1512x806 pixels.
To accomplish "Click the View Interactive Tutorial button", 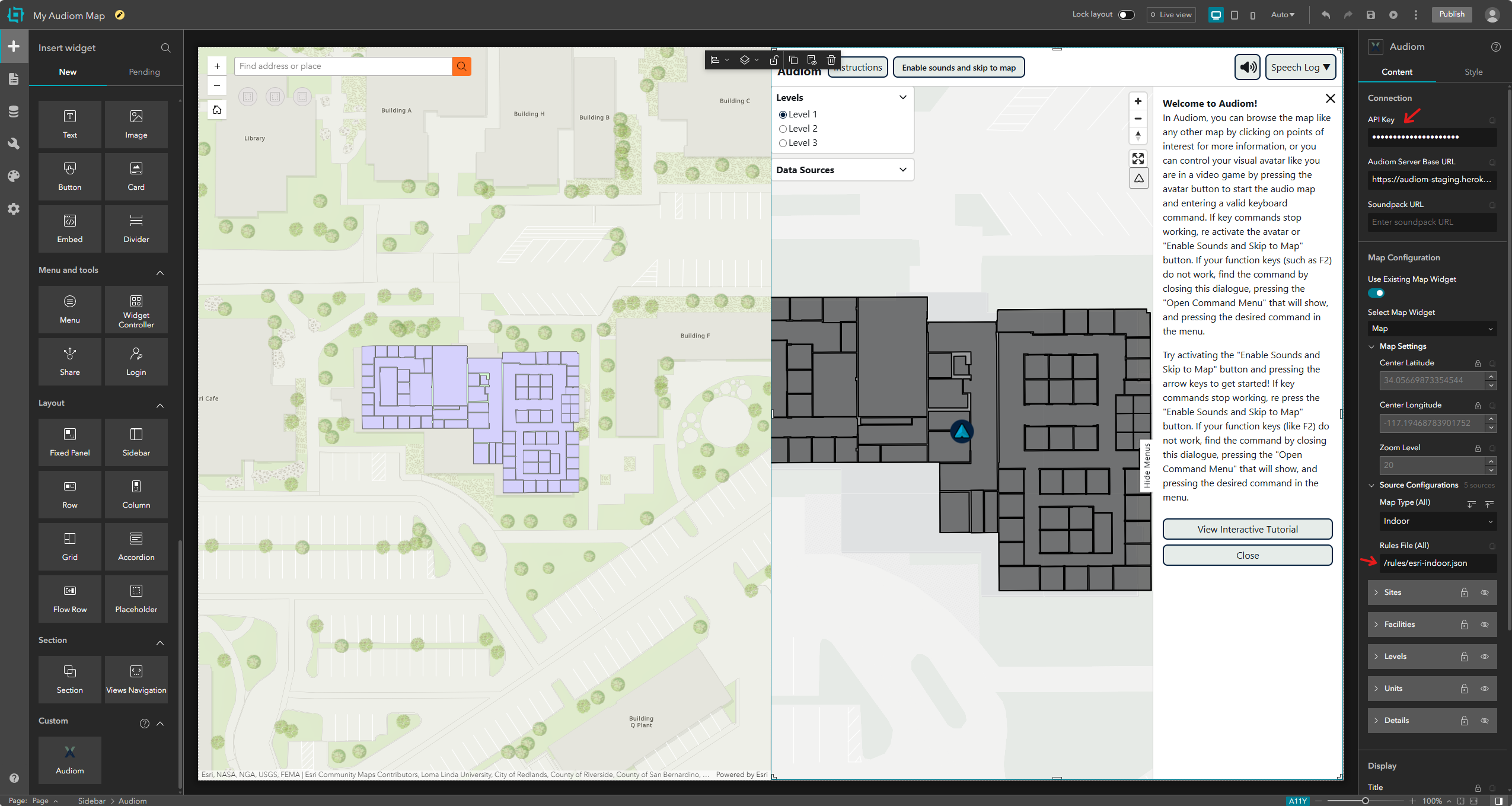I will coord(1246,529).
